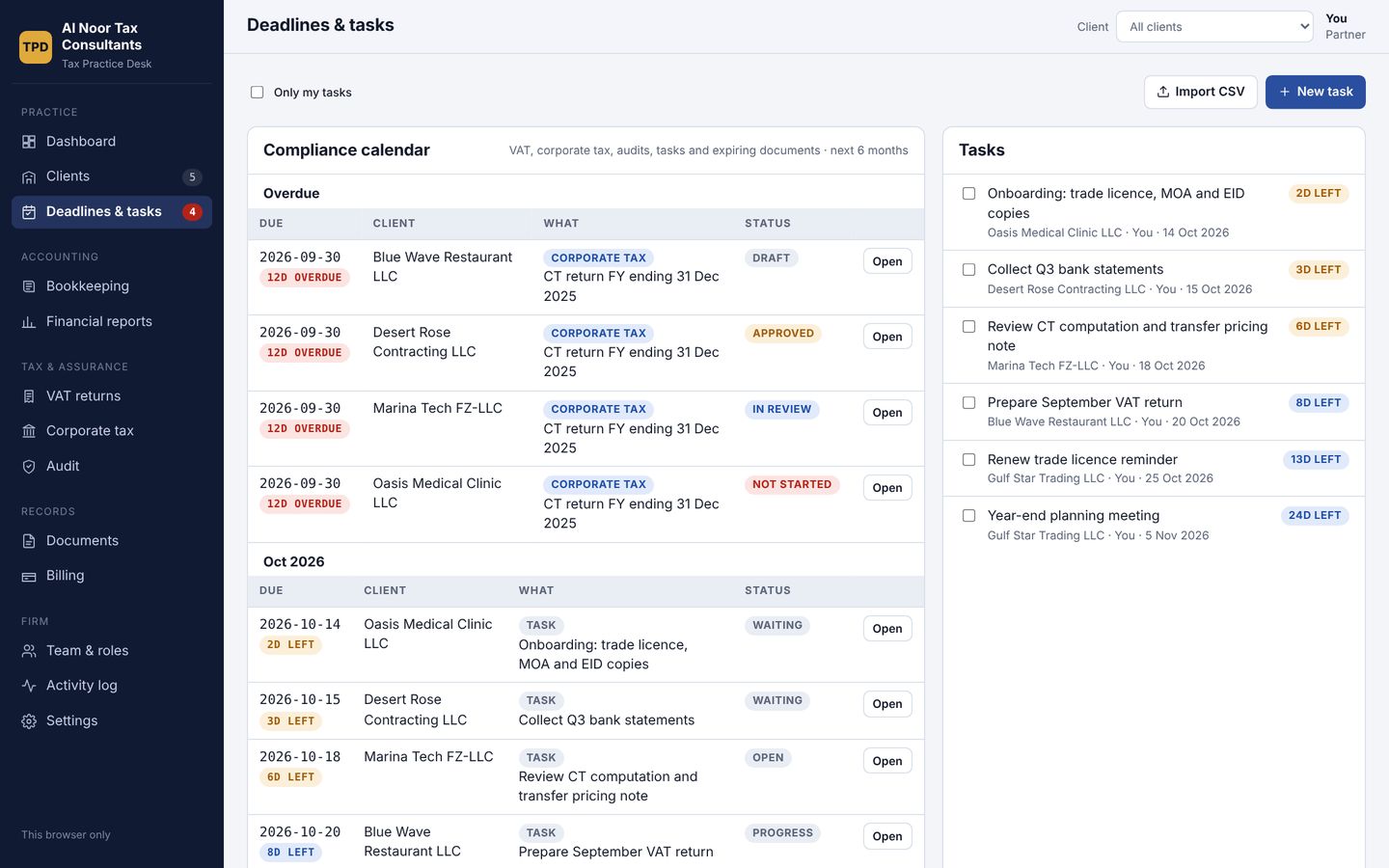The width and height of the screenshot is (1389, 868).
Task: Select Activity log in the sidebar
Action: [x=112, y=686]
